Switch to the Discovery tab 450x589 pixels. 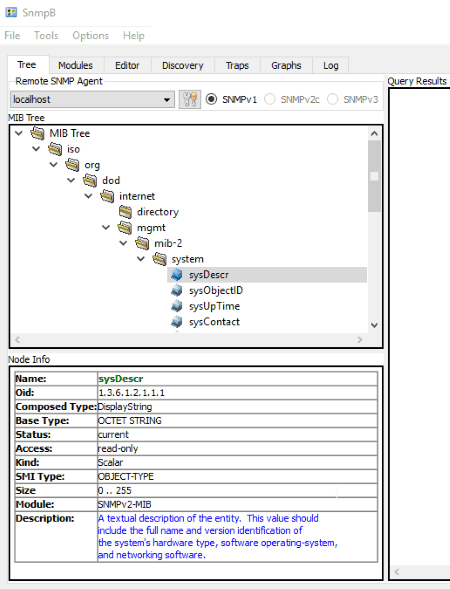pos(183,65)
